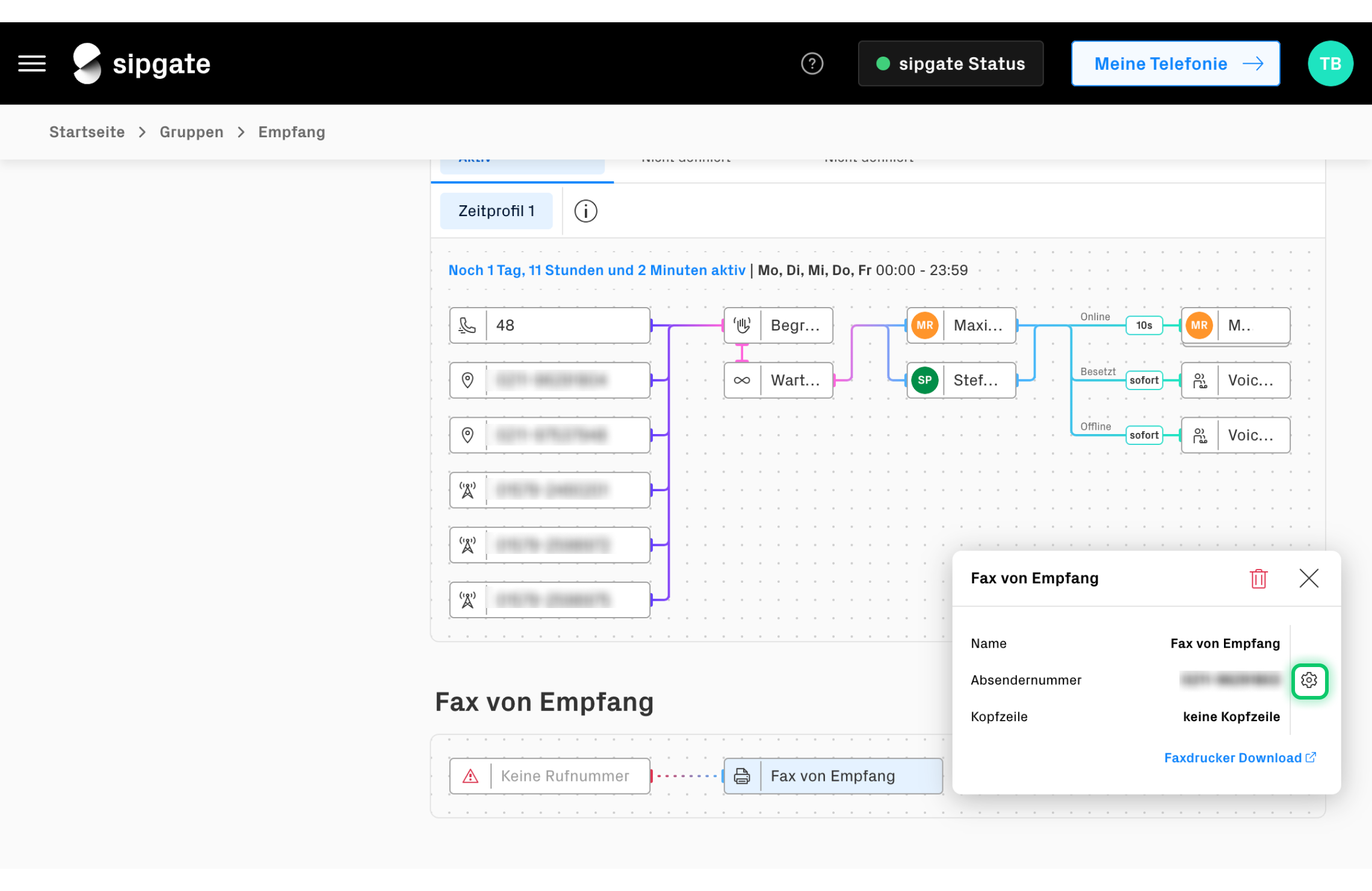Viewport: 1372px width, 891px height.
Task: Delete the fax group via trash icon
Action: 1258,578
